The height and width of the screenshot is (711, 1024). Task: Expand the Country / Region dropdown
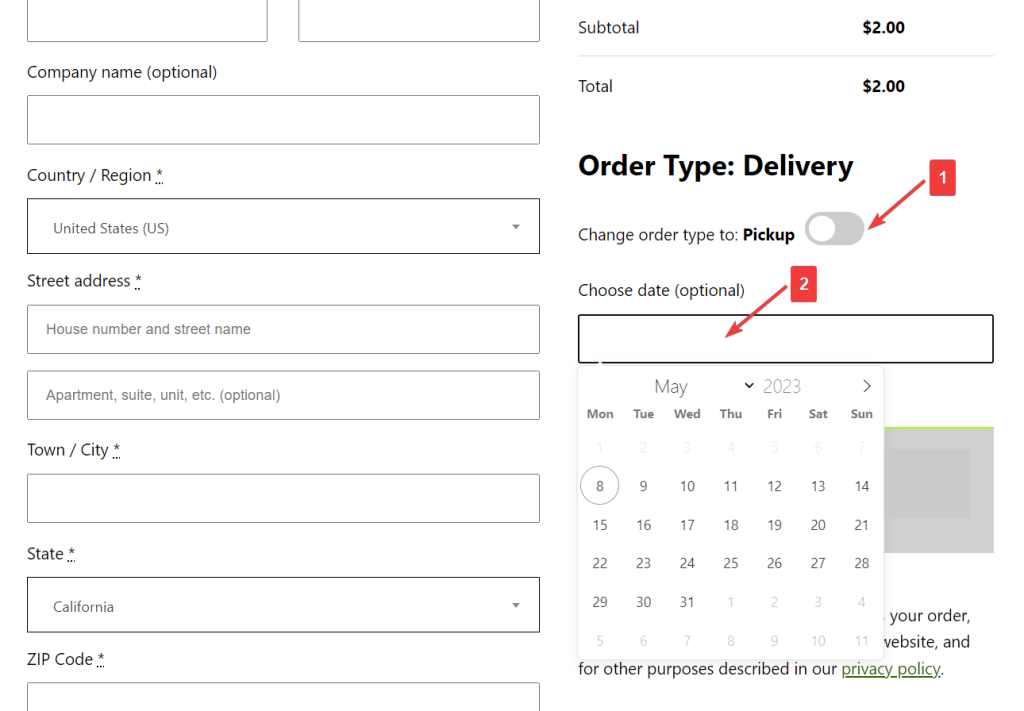tap(283, 227)
